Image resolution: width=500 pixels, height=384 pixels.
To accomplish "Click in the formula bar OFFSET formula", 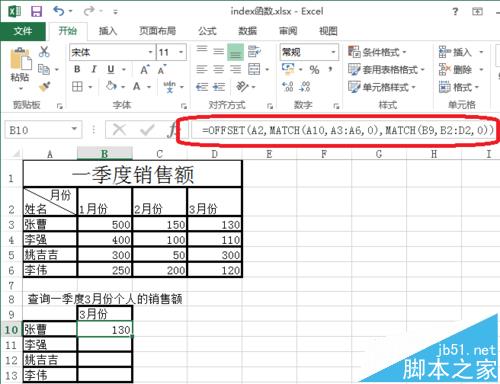I will (x=348, y=130).
